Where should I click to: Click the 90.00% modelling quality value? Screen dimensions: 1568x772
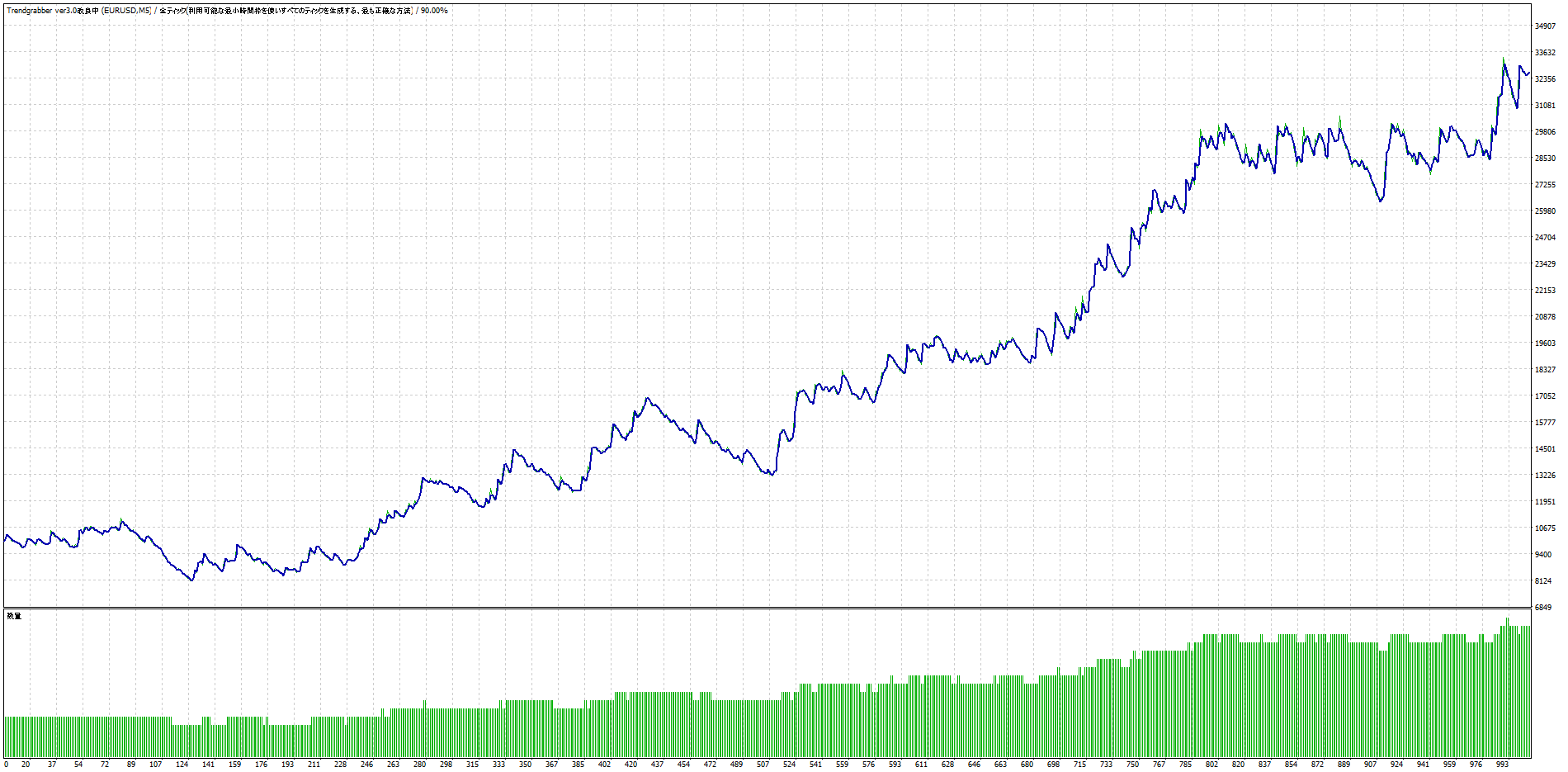[x=434, y=11]
